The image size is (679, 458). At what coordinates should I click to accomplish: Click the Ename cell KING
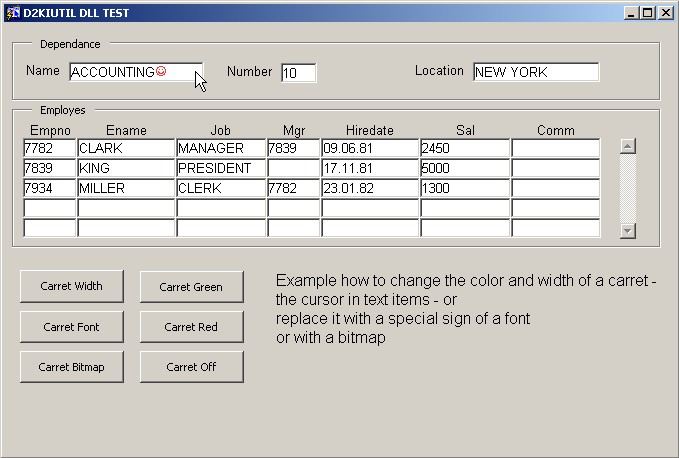(126, 168)
